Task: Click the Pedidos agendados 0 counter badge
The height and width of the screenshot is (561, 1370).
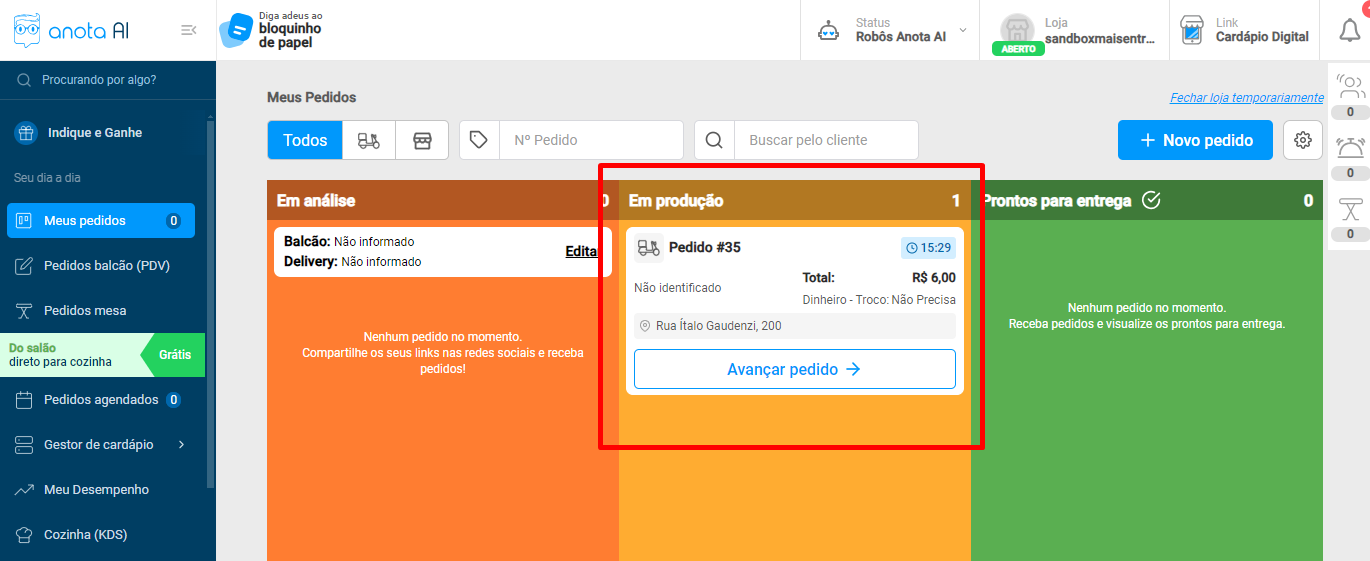Action: point(173,400)
